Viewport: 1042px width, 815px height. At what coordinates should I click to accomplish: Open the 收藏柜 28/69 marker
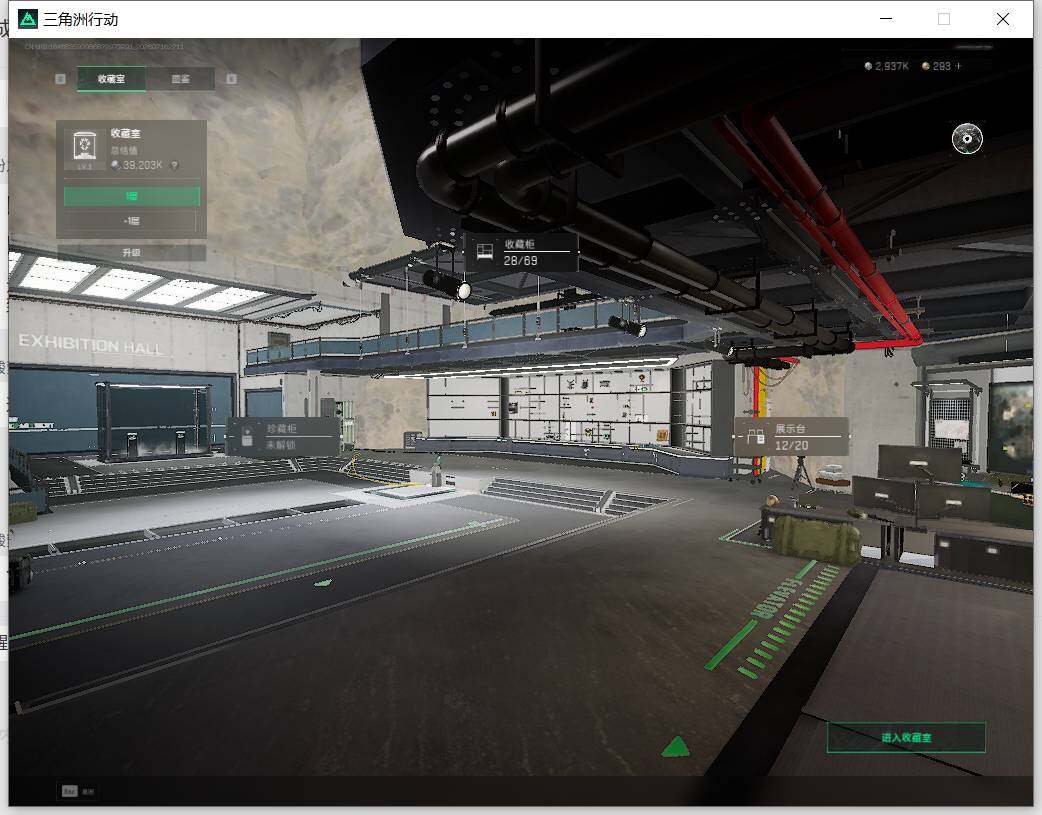pos(522,252)
